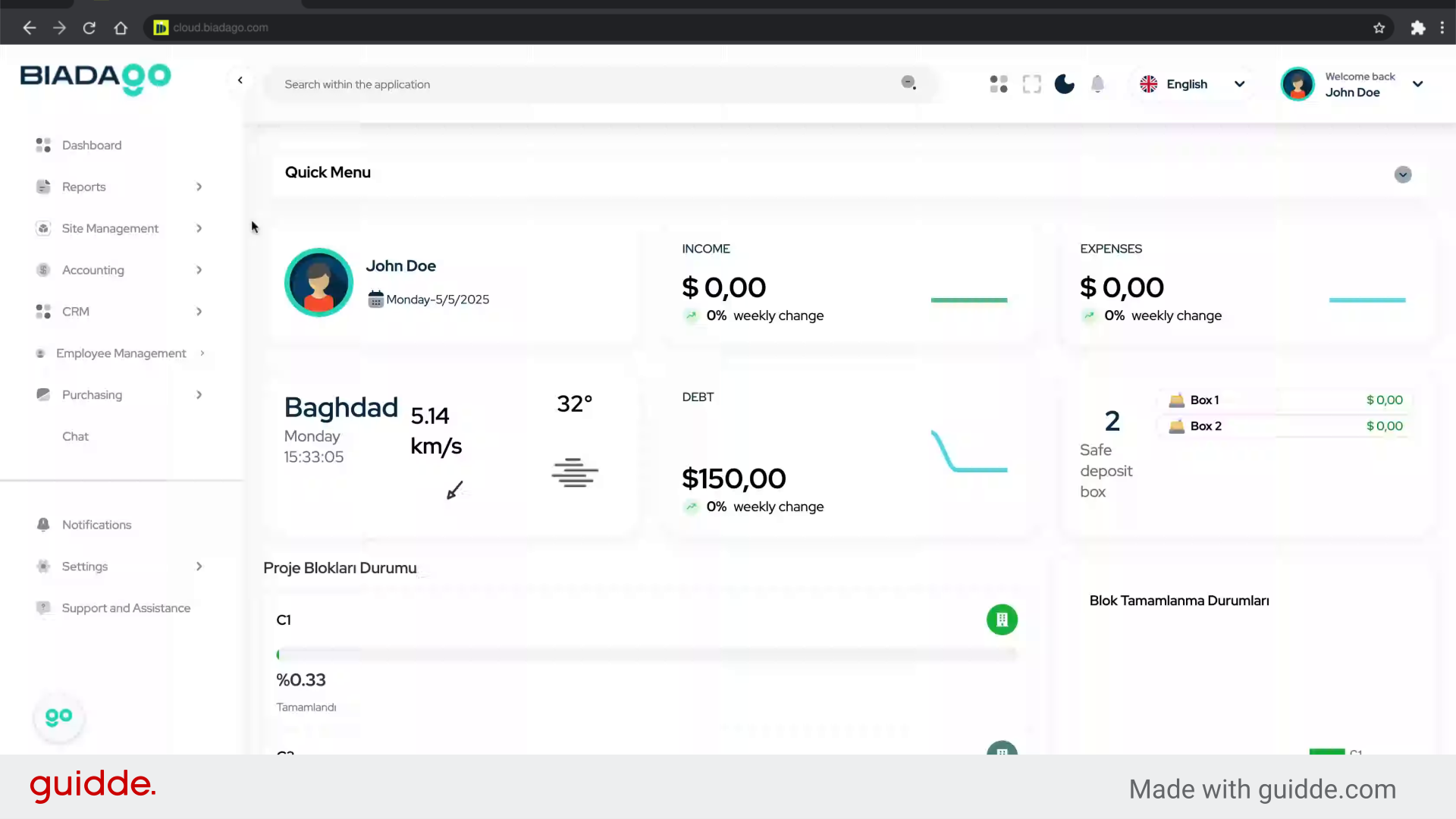This screenshot has height=819, width=1456.
Task: Click the search icon in search bar
Action: point(908,83)
